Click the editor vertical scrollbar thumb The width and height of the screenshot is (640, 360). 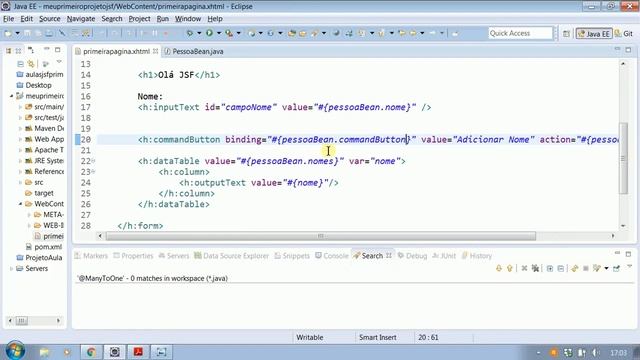[623, 159]
